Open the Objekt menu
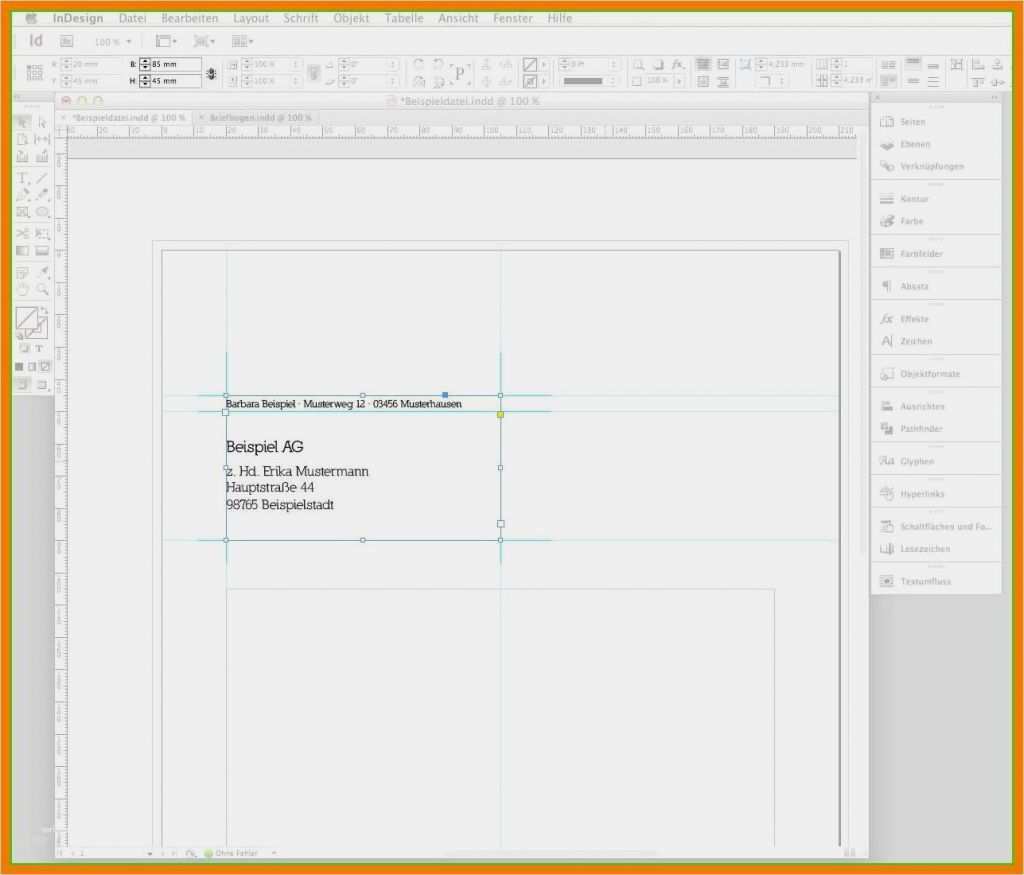The width and height of the screenshot is (1024, 875). pos(351,17)
